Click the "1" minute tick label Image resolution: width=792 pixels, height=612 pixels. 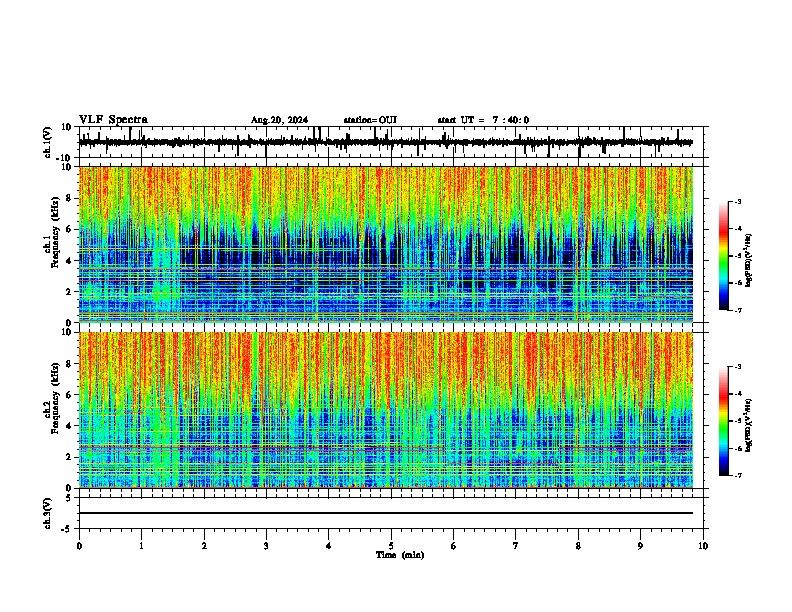[141, 546]
